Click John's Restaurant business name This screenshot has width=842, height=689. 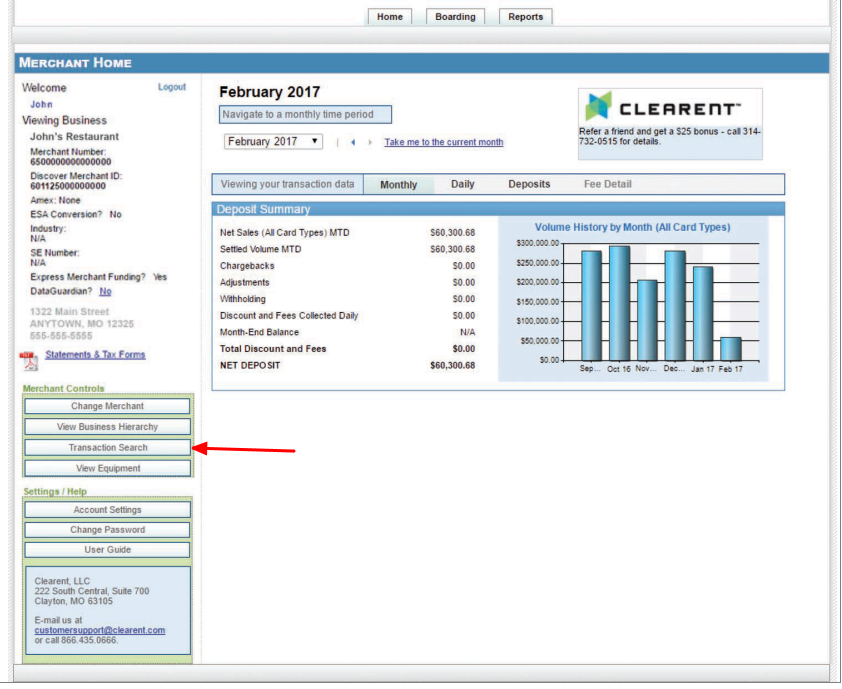click(x=74, y=136)
